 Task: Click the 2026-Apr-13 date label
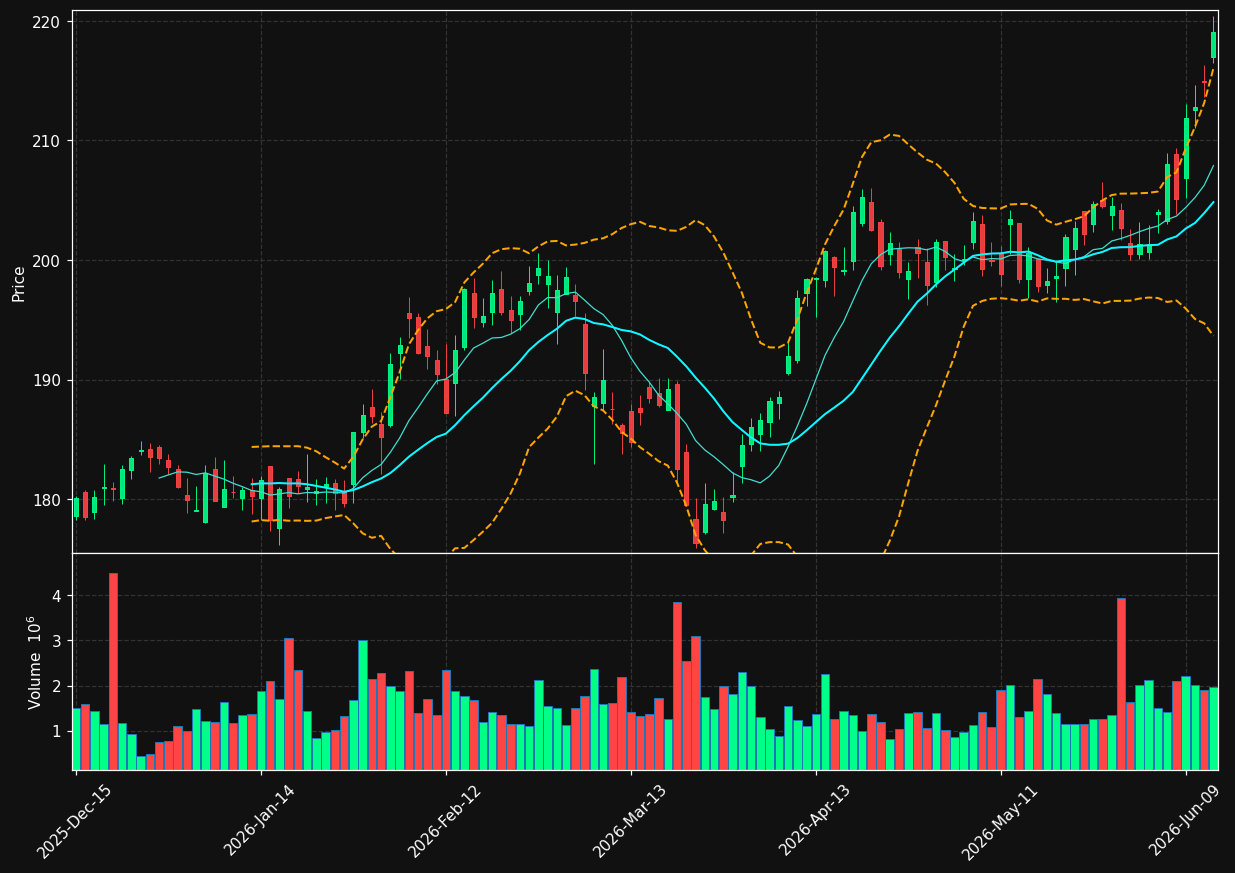[815, 821]
